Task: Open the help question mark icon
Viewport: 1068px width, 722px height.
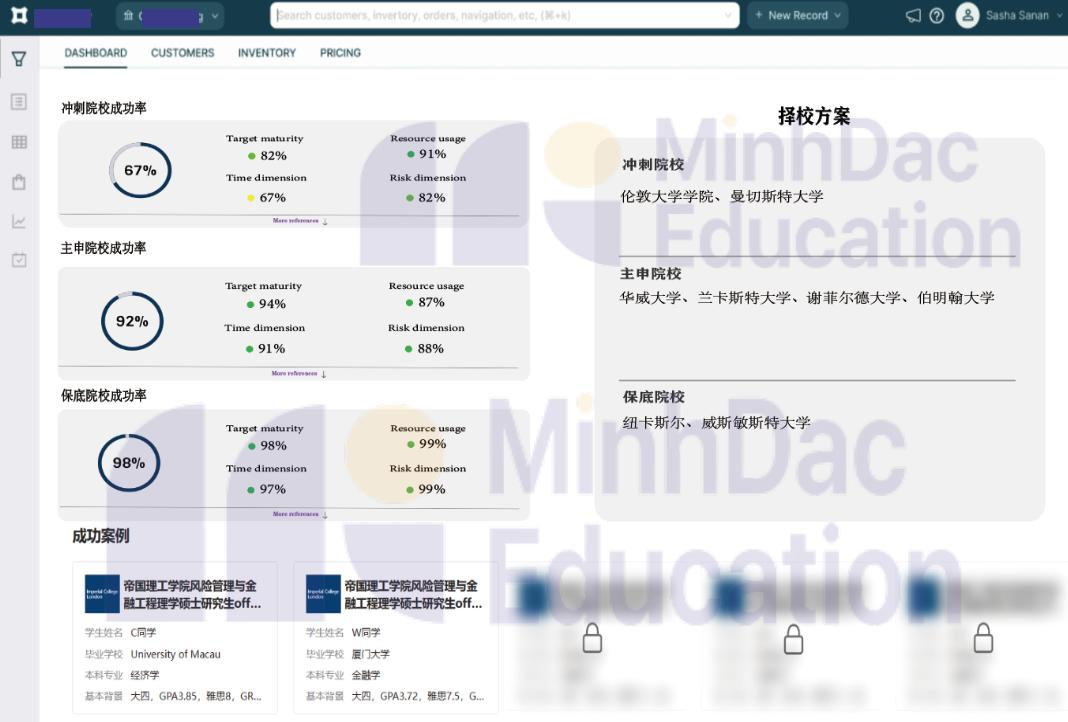Action: point(937,15)
